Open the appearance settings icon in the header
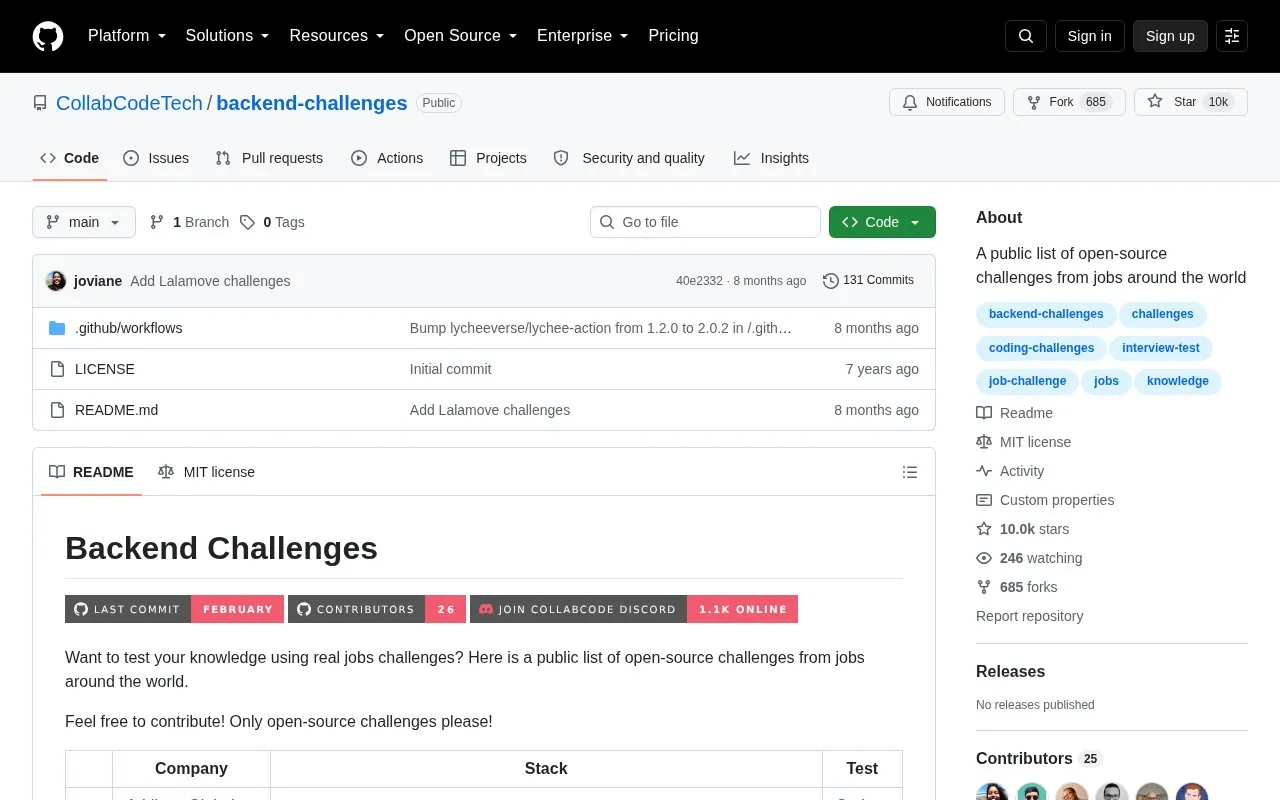 pyautogui.click(x=1232, y=36)
